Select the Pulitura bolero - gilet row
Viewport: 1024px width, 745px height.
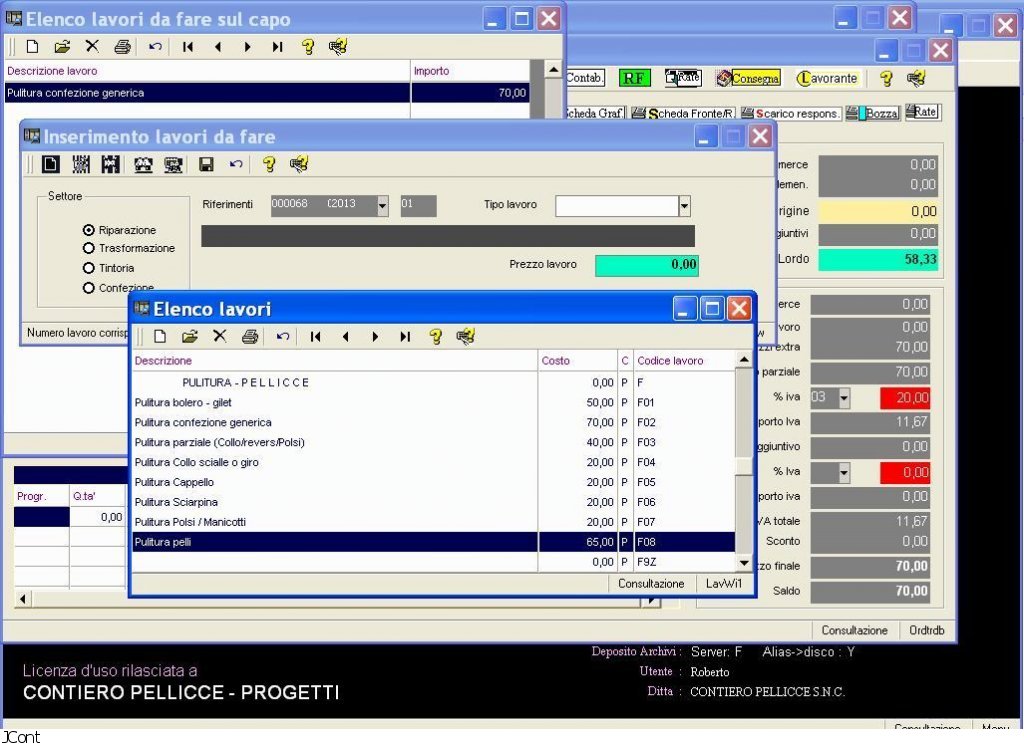tap(334, 402)
